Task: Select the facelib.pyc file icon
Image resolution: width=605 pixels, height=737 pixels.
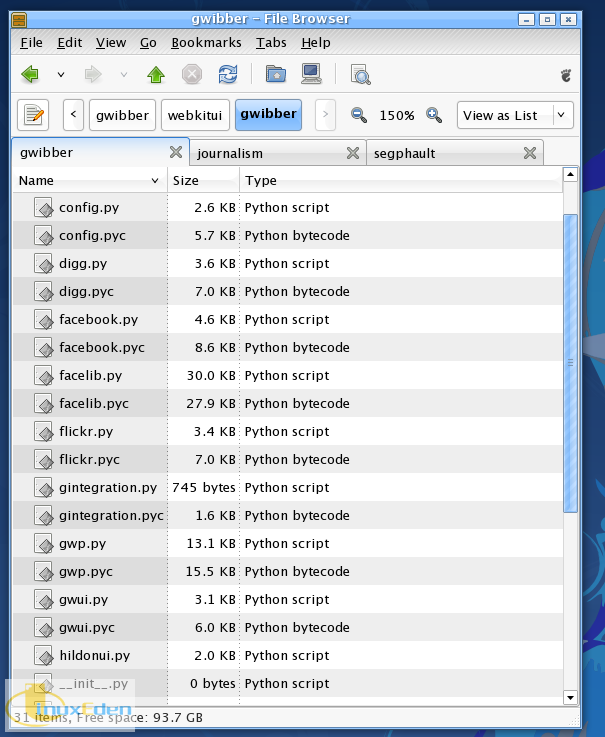Action: tap(44, 404)
